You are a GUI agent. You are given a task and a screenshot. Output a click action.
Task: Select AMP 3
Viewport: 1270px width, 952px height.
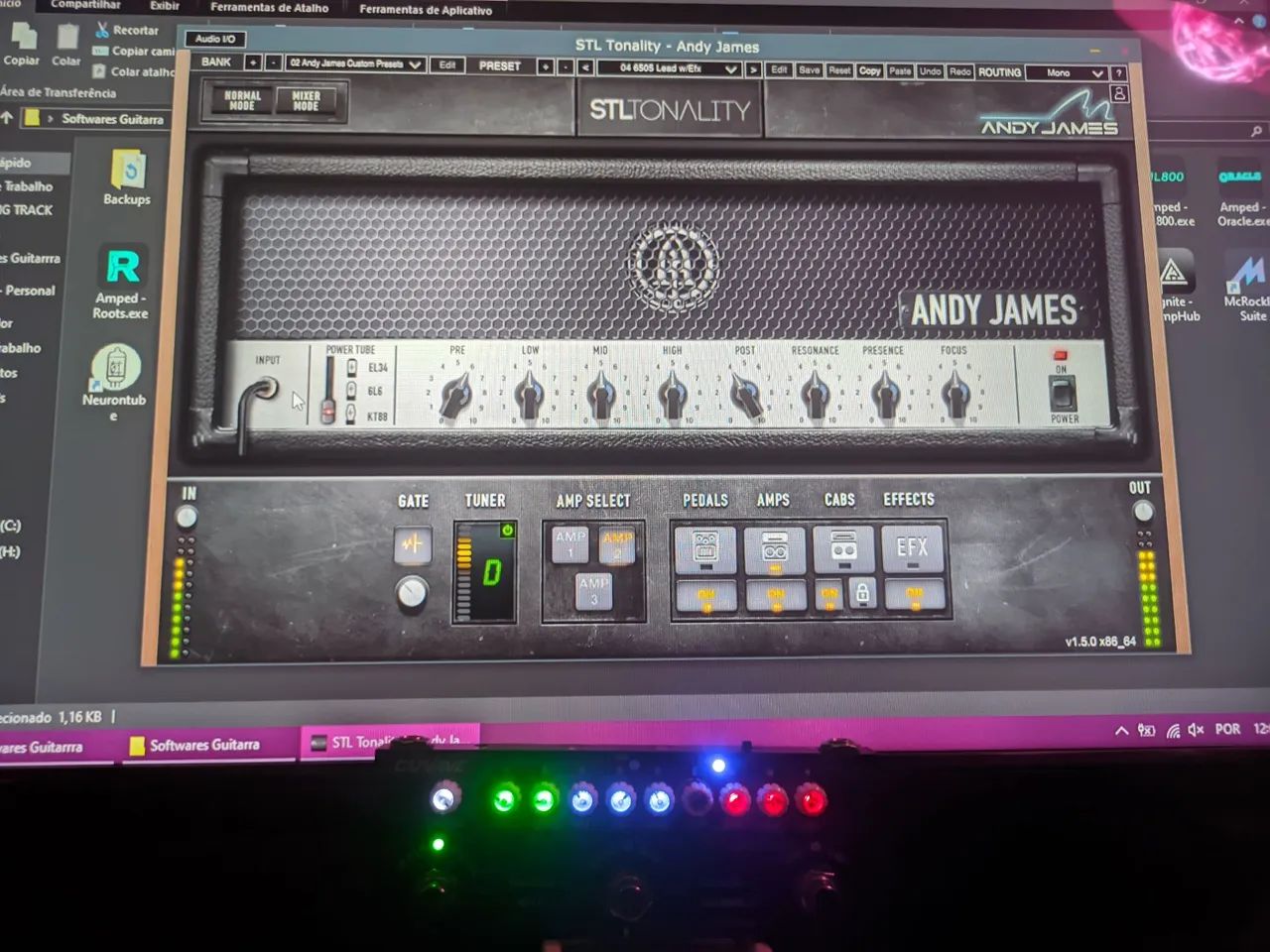[593, 591]
